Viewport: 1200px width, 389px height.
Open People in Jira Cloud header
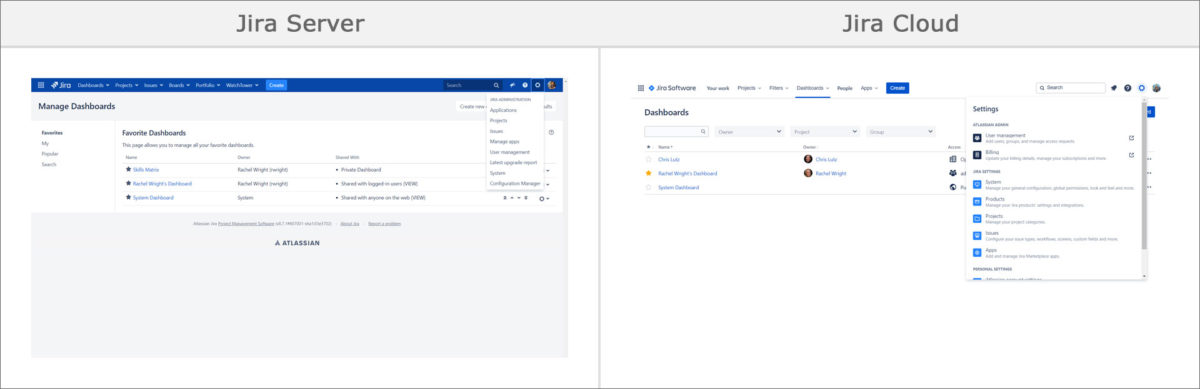(844, 88)
